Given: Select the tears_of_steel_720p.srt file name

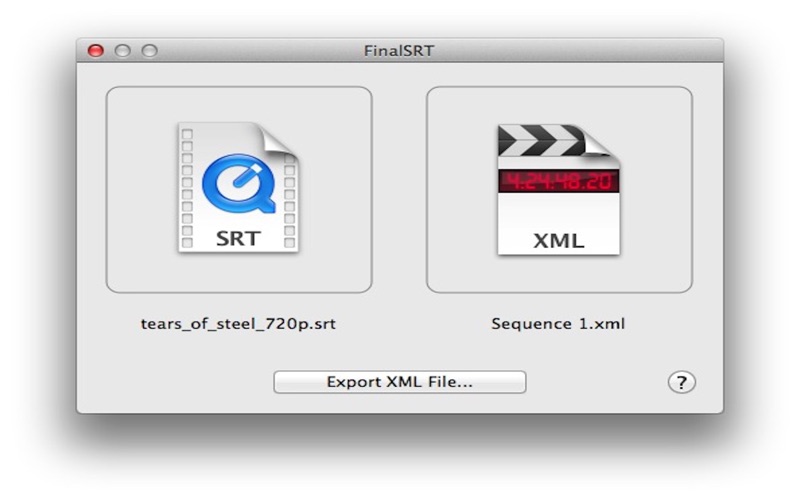Looking at the screenshot, I should click(238, 324).
